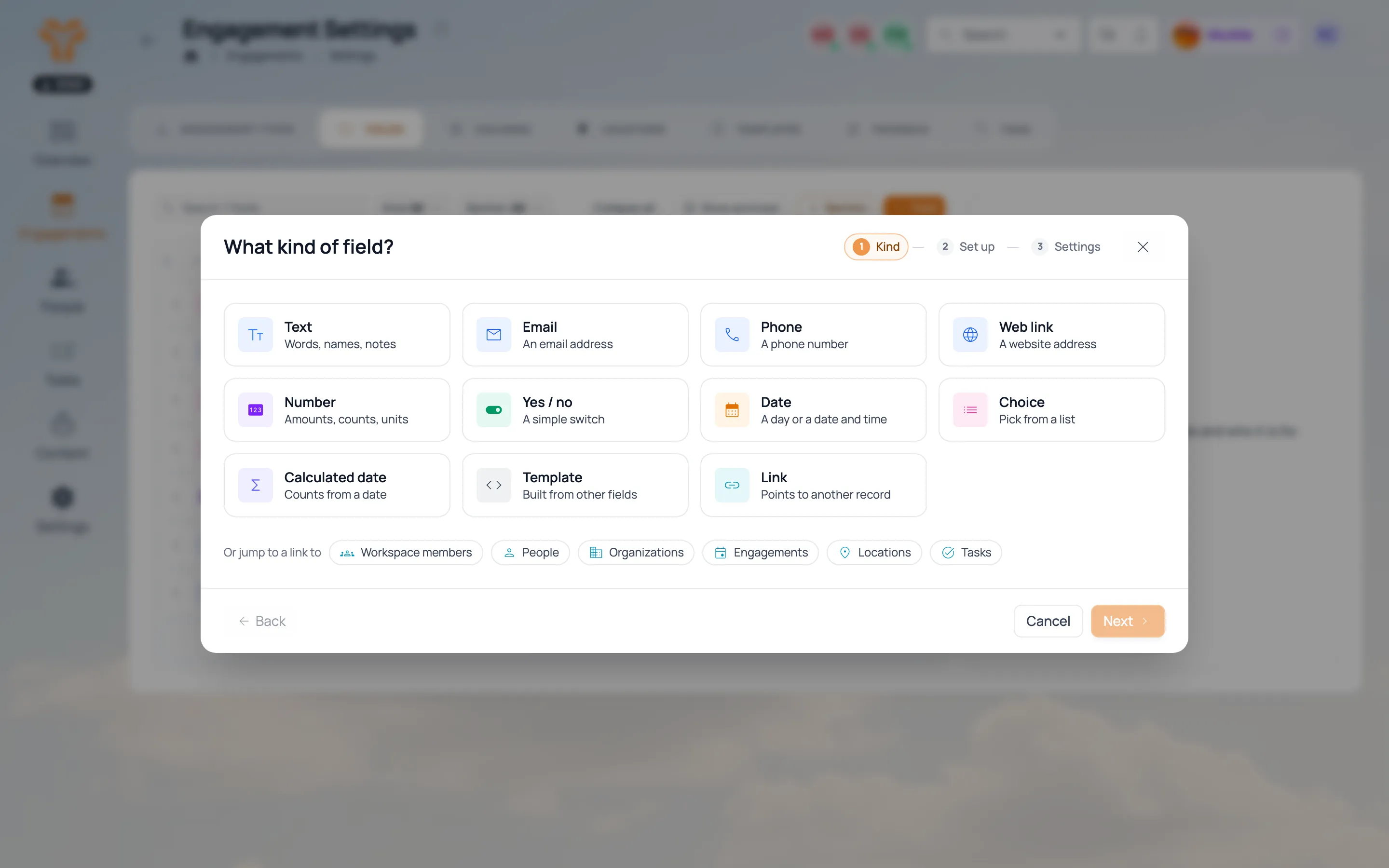Viewport: 1389px width, 868px height.
Task: Select 'Built from other fields' text
Action: click(580, 494)
